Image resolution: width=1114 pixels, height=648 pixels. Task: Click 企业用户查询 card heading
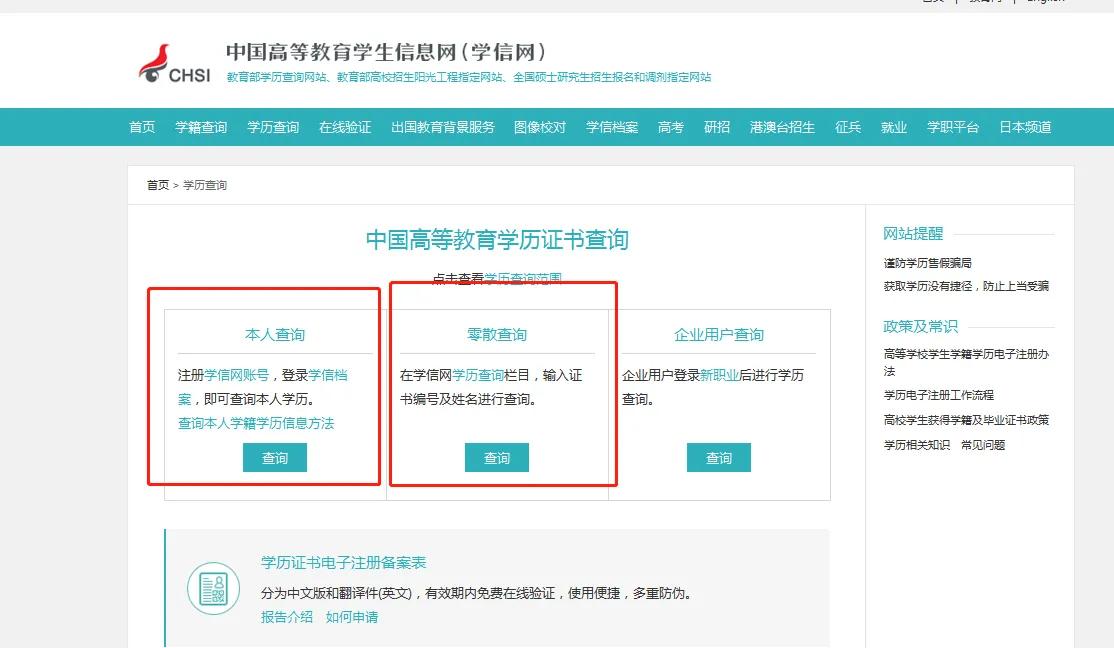point(718,335)
